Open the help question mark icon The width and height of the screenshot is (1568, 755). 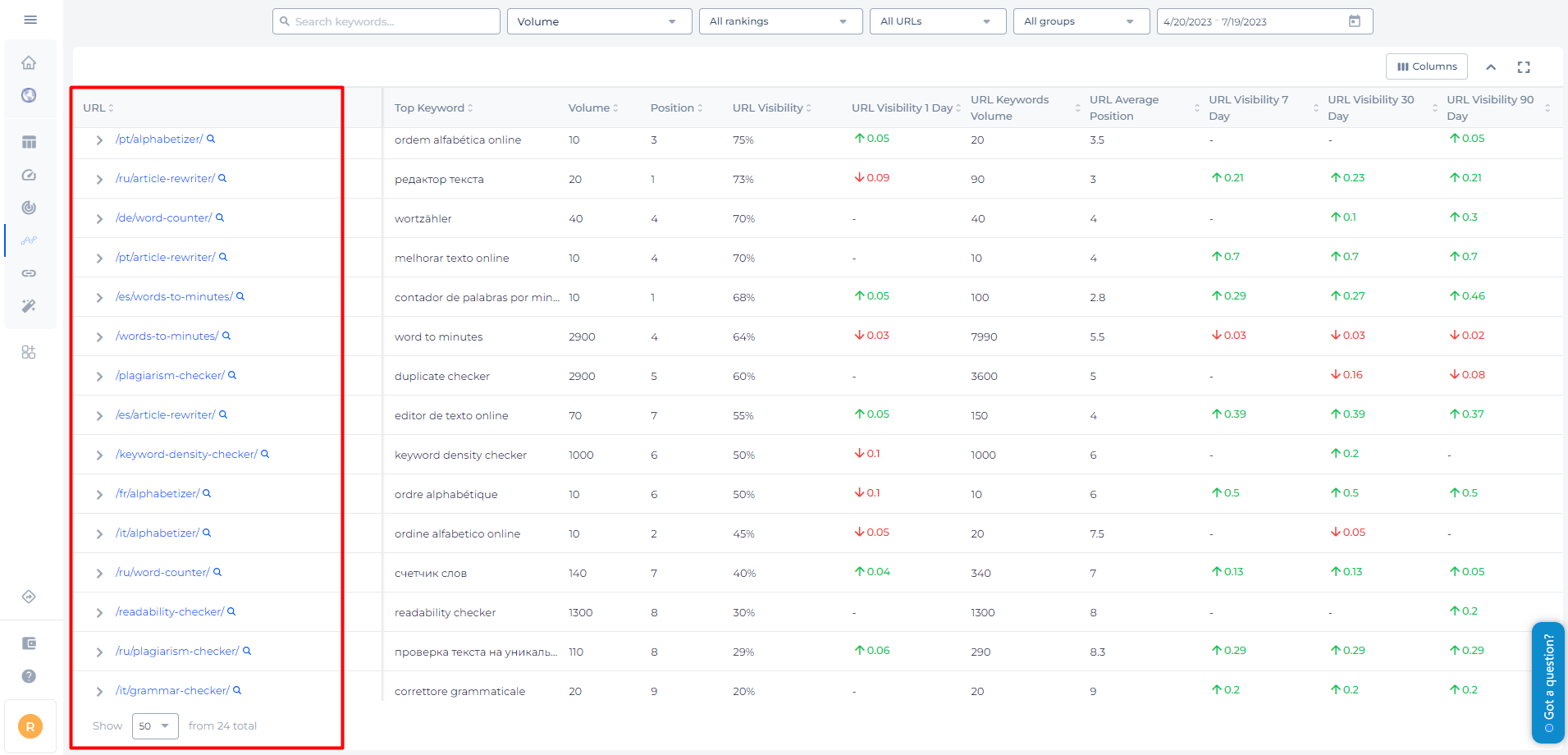coord(29,676)
